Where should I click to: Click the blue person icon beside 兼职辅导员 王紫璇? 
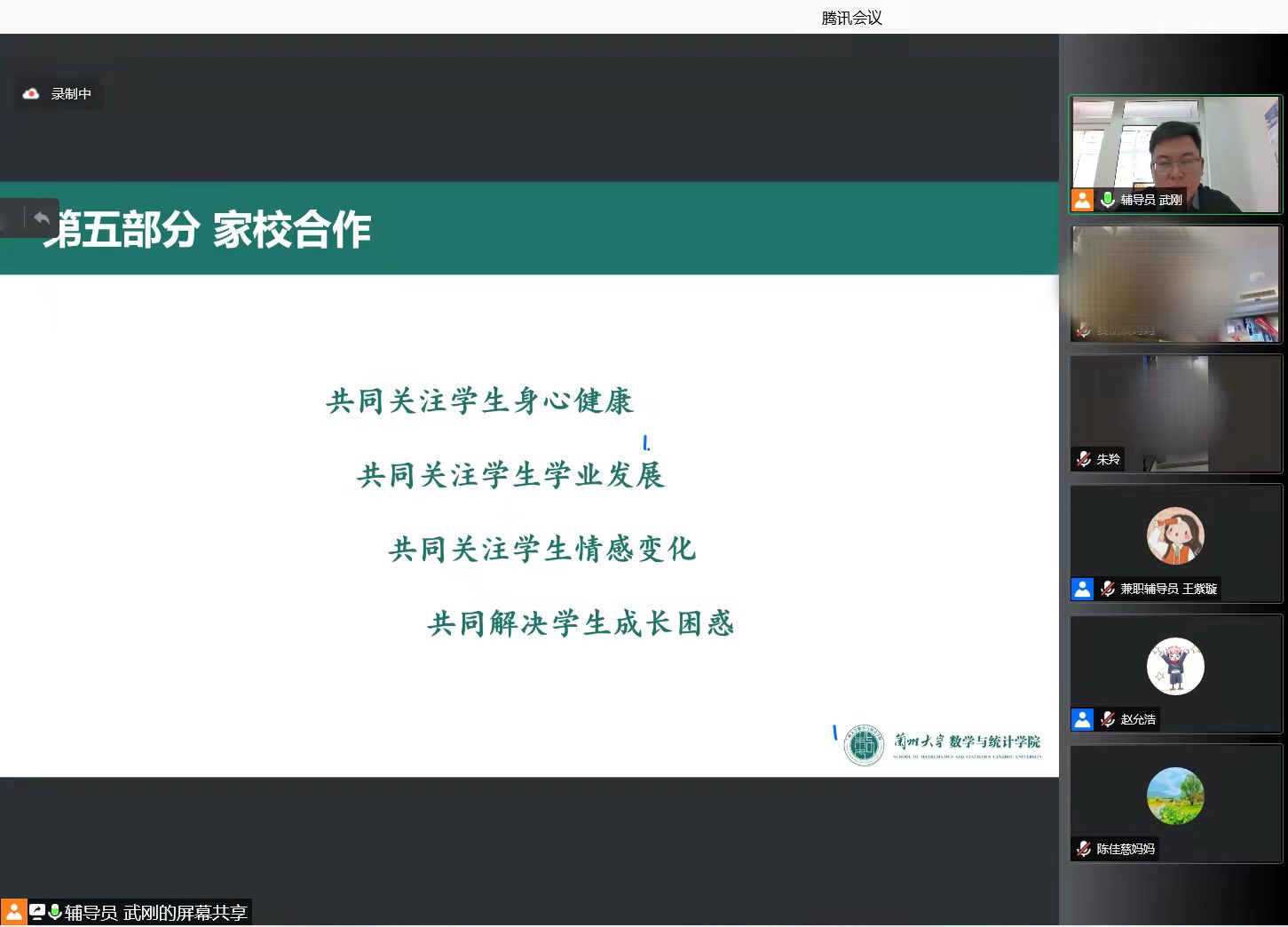coord(1082,589)
